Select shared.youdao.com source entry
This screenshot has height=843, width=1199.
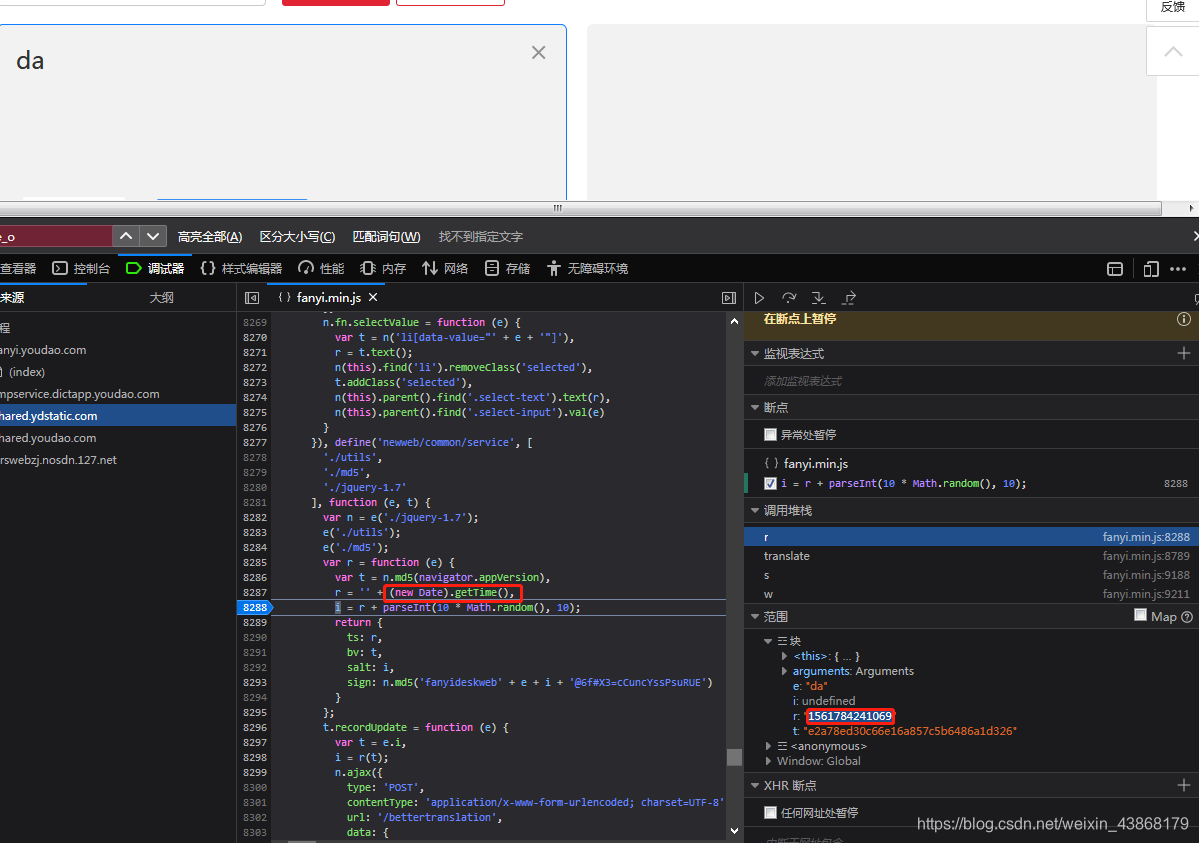(118, 438)
